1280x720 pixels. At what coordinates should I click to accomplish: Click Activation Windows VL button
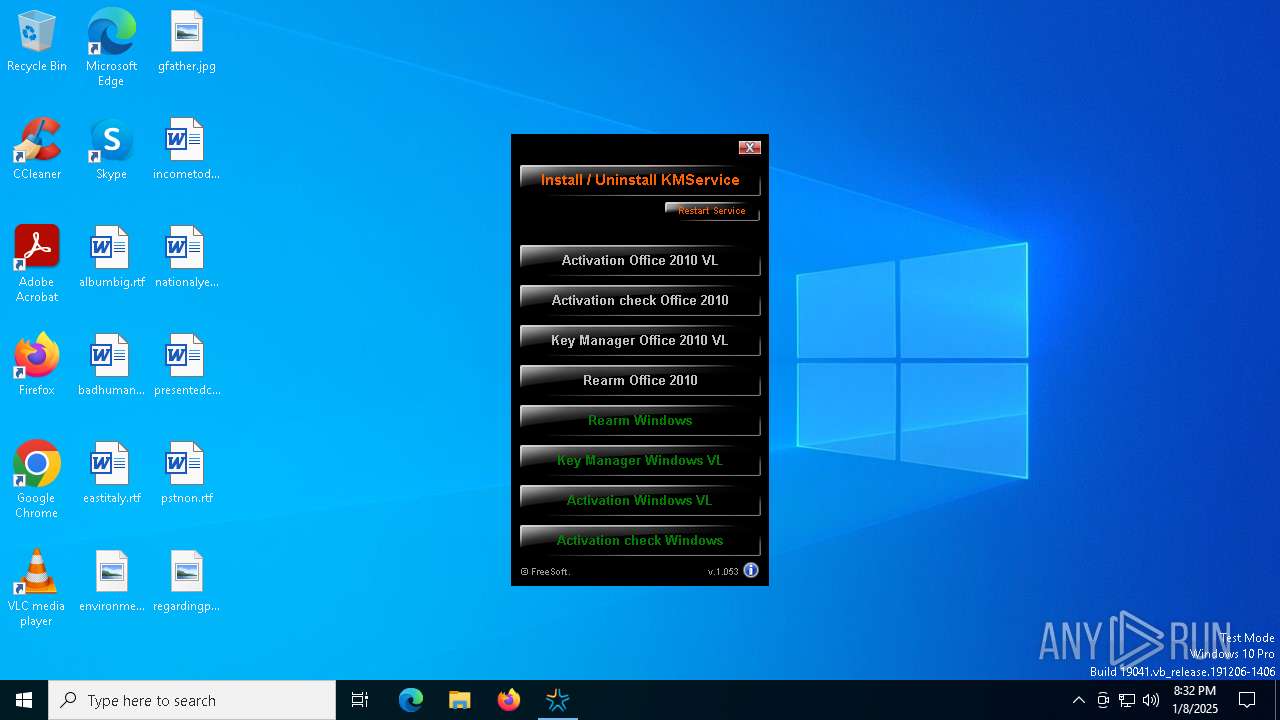(x=640, y=500)
